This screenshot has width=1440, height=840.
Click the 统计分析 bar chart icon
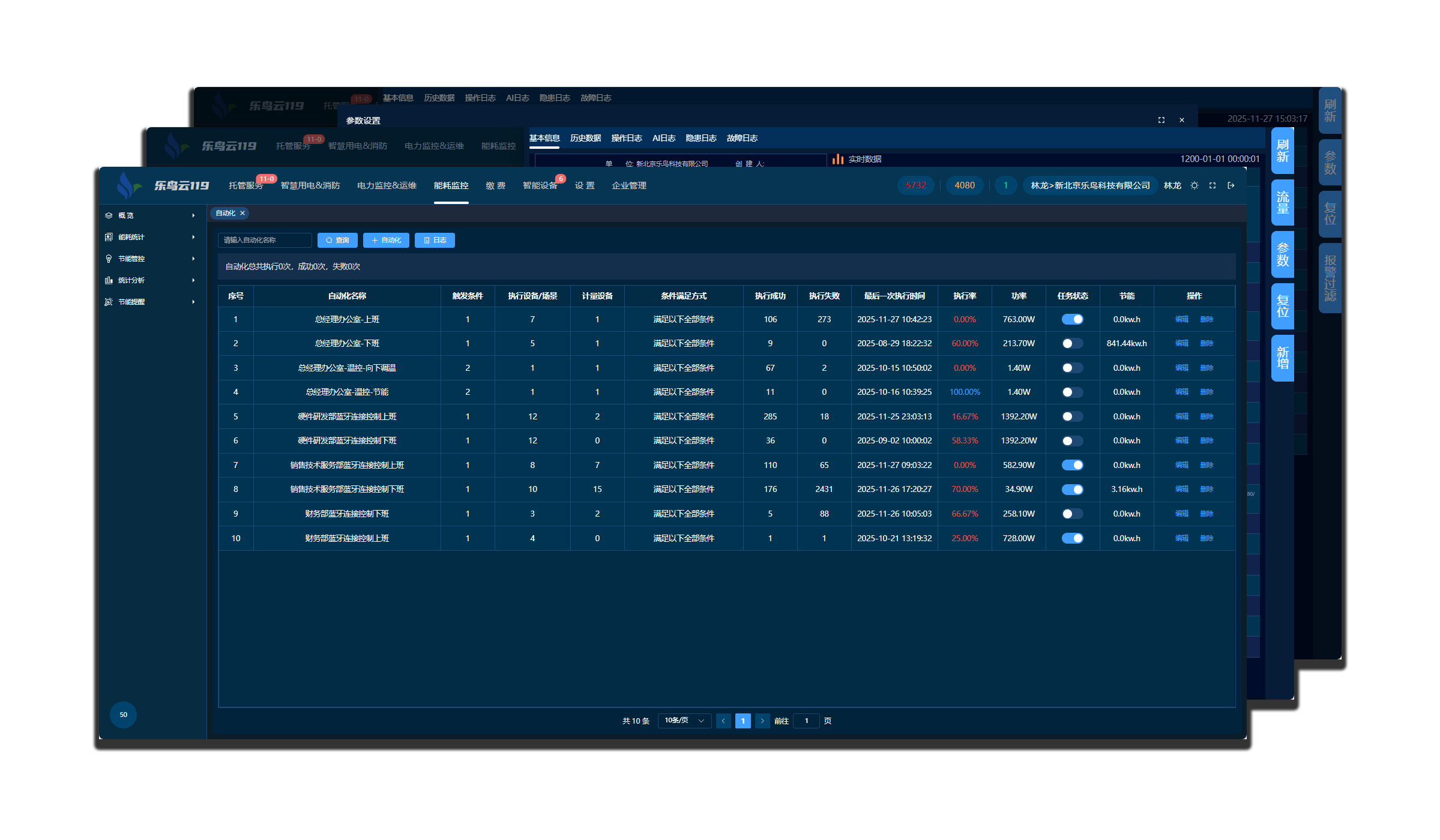pyautogui.click(x=109, y=280)
